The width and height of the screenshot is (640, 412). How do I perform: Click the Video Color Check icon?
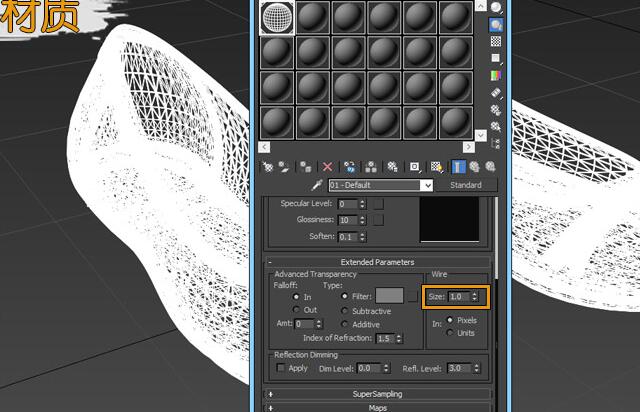[496, 75]
